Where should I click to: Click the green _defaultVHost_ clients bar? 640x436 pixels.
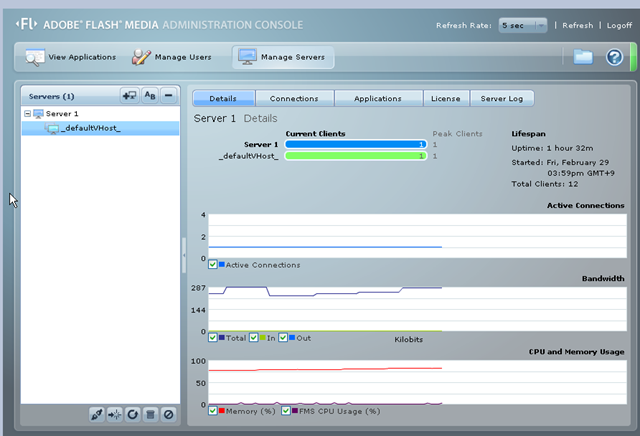click(x=356, y=156)
